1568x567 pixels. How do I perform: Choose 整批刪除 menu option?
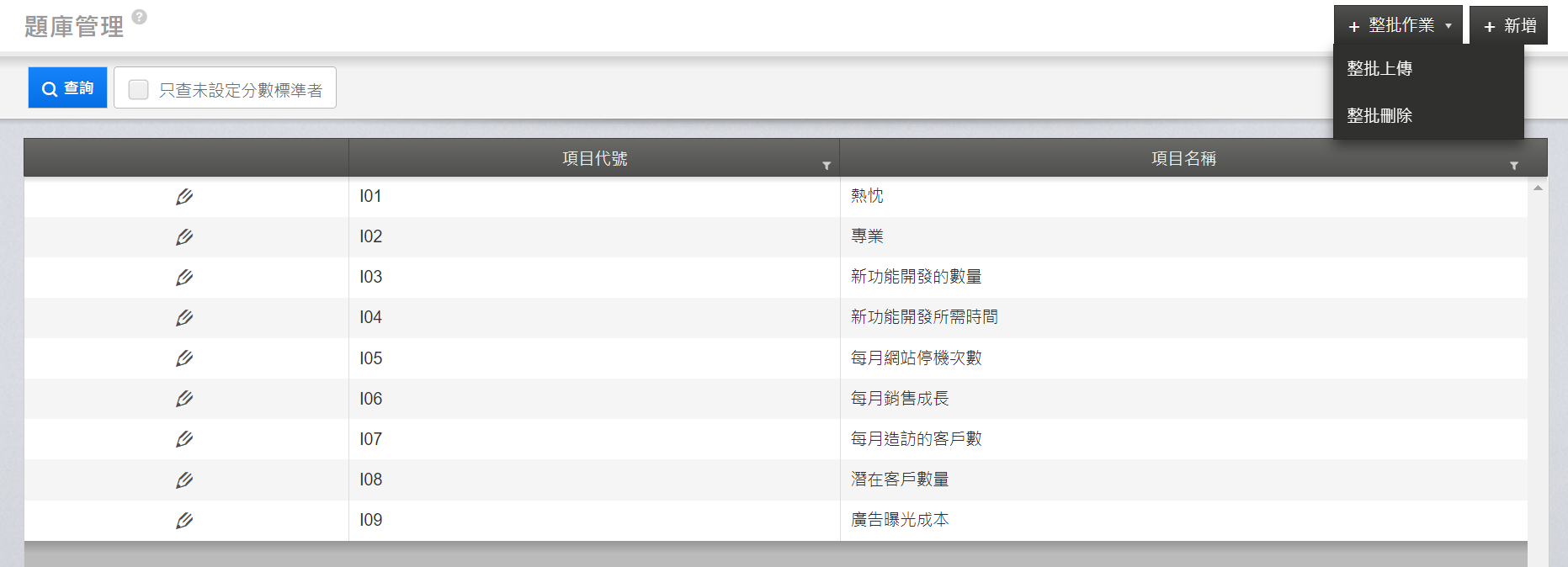click(1379, 116)
